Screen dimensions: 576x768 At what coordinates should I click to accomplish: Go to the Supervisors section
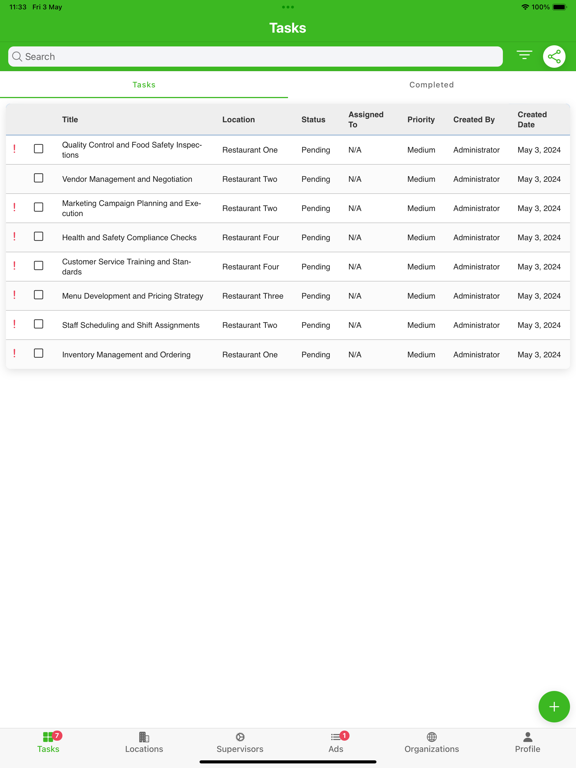[240, 743]
